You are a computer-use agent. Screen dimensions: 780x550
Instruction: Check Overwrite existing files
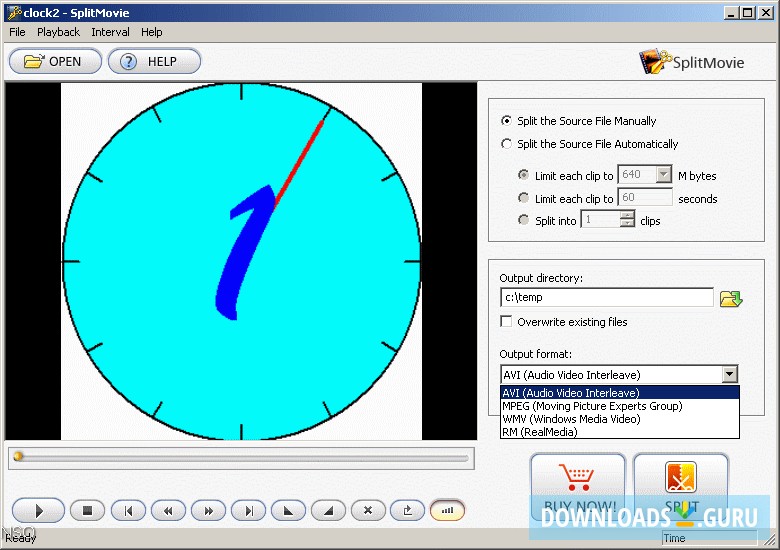click(x=506, y=321)
